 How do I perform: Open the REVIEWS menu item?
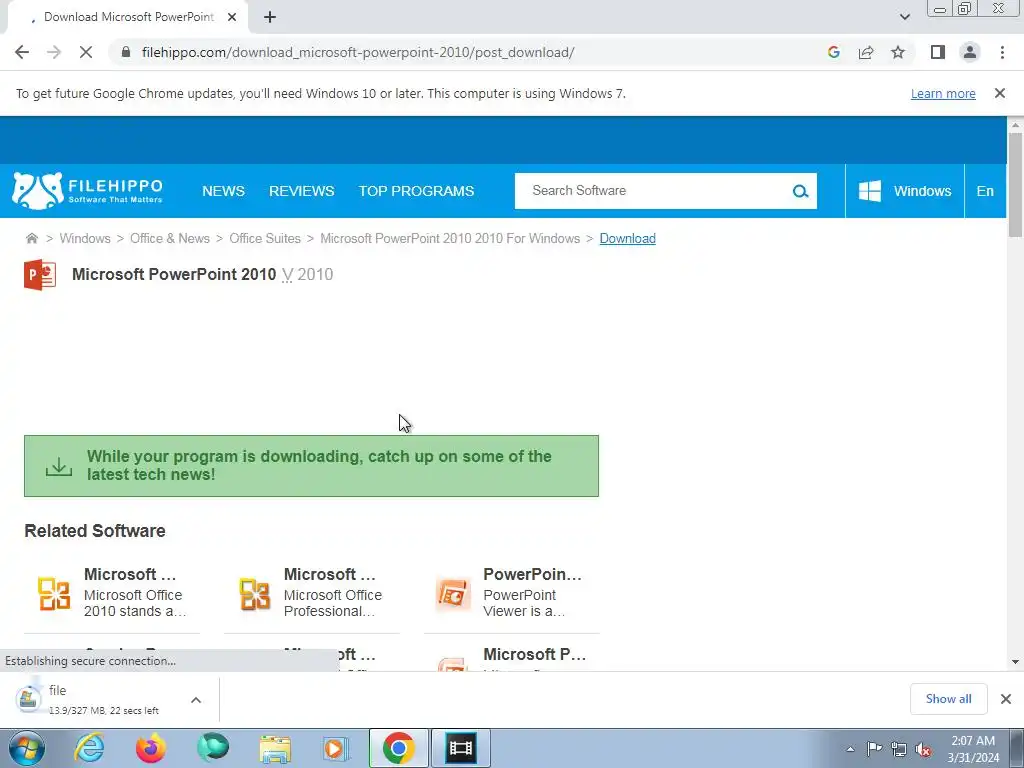pyautogui.click(x=302, y=191)
